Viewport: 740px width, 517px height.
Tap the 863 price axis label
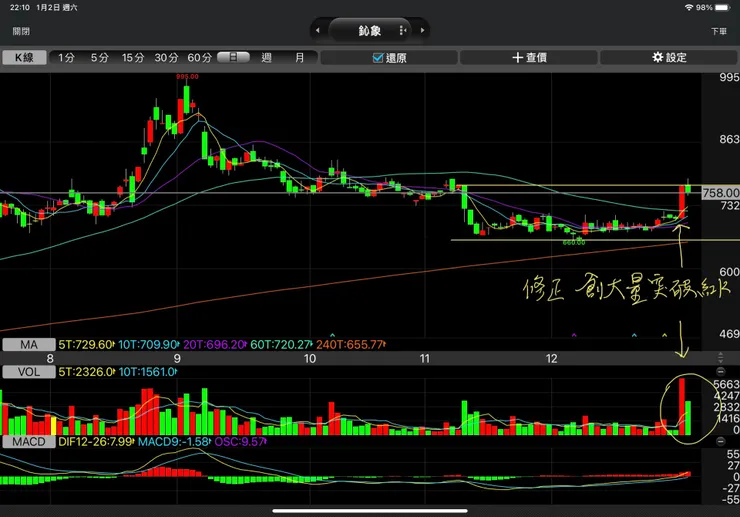click(x=729, y=139)
